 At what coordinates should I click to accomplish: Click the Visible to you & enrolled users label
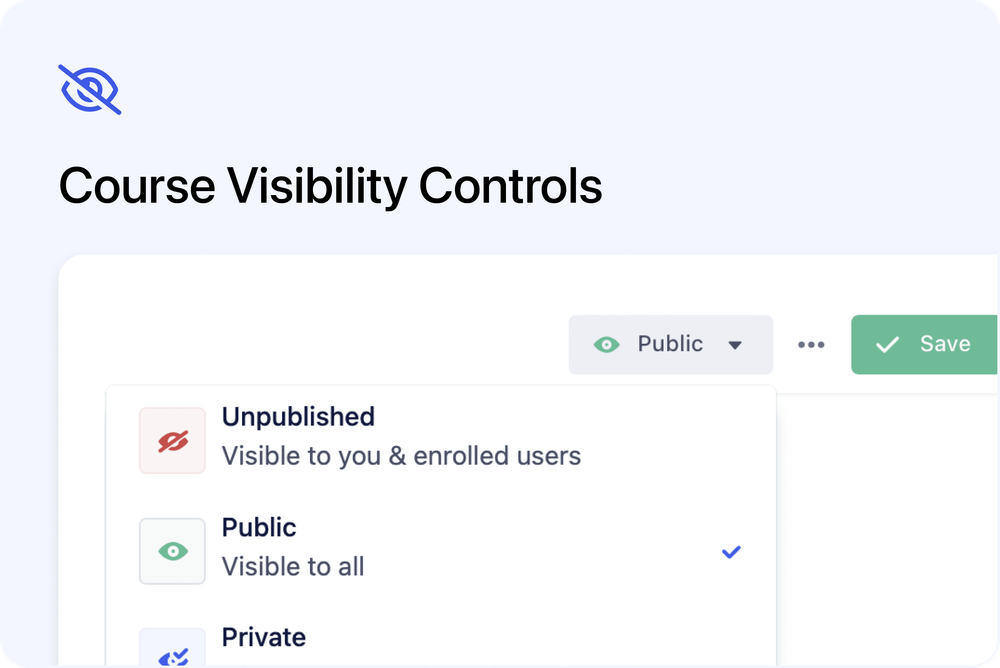402,455
